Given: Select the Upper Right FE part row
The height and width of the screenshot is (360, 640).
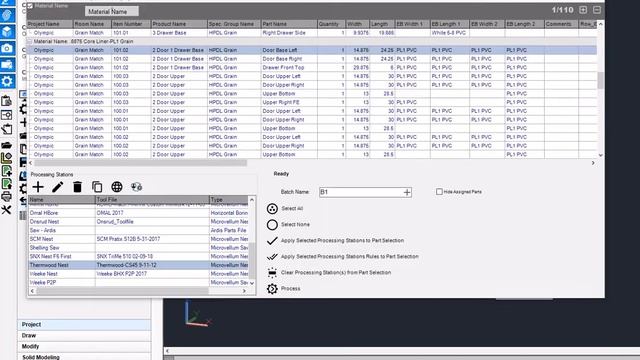Looking at the screenshot, I should tap(312, 102).
